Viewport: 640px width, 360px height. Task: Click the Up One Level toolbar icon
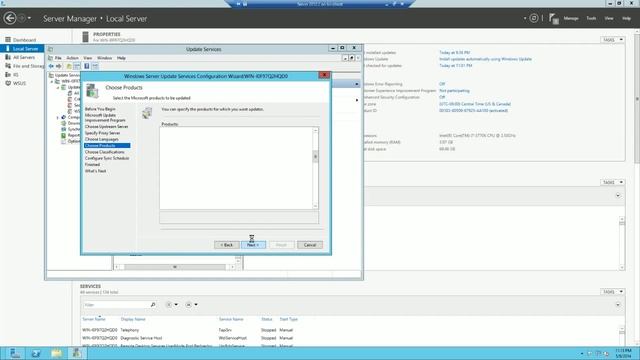(69, 66)
